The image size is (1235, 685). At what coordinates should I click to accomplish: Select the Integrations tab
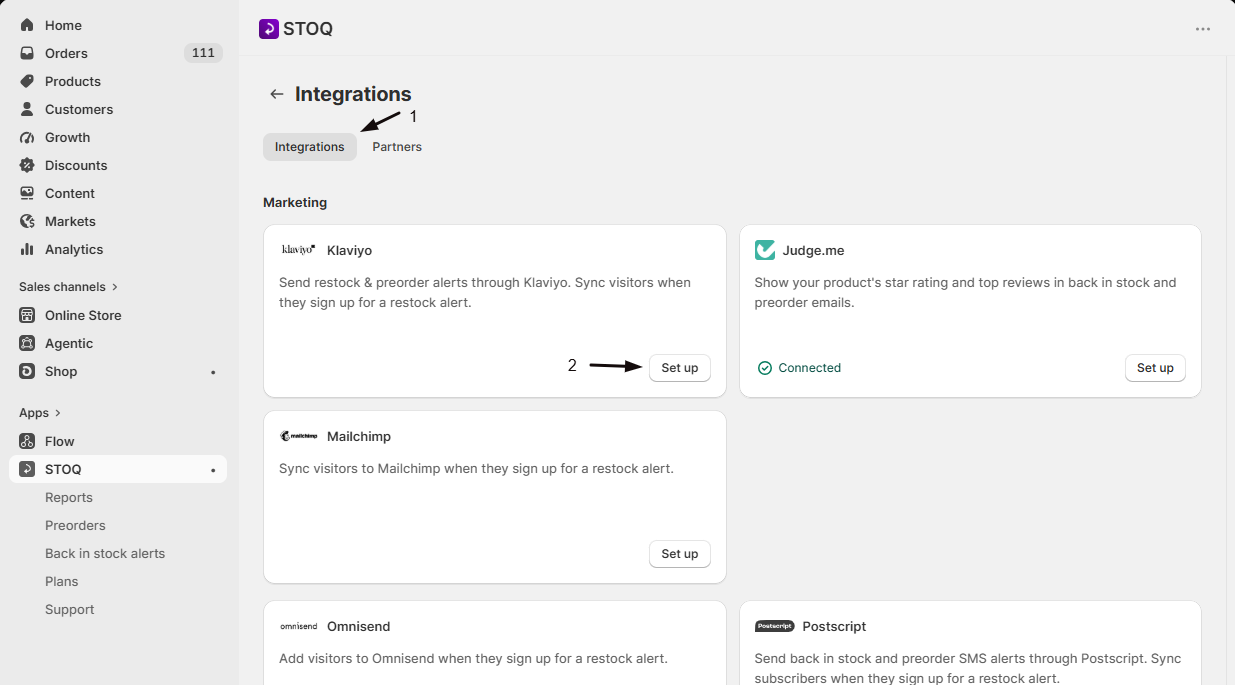coord(310,147)
